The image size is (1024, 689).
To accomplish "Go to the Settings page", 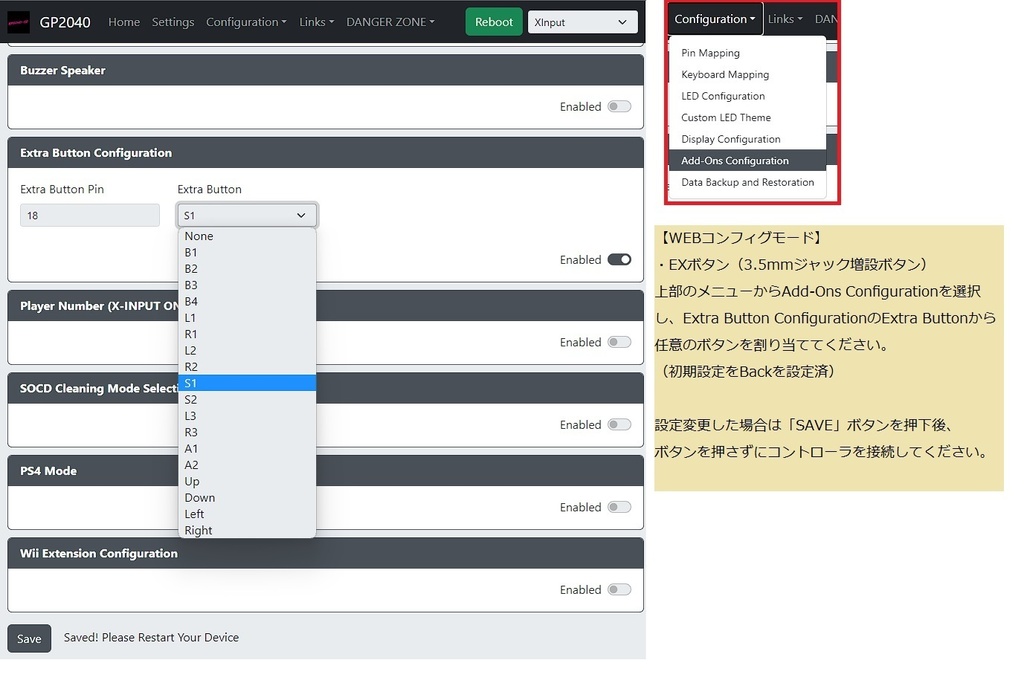I will click(x=173, y=22).
